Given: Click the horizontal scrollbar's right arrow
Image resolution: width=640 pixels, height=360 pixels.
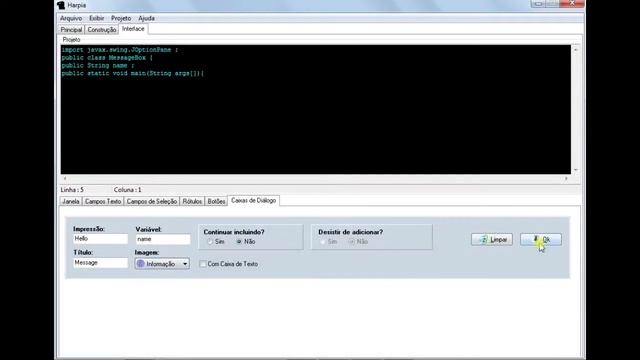Looking at the screenshot, I should (566, 179).
